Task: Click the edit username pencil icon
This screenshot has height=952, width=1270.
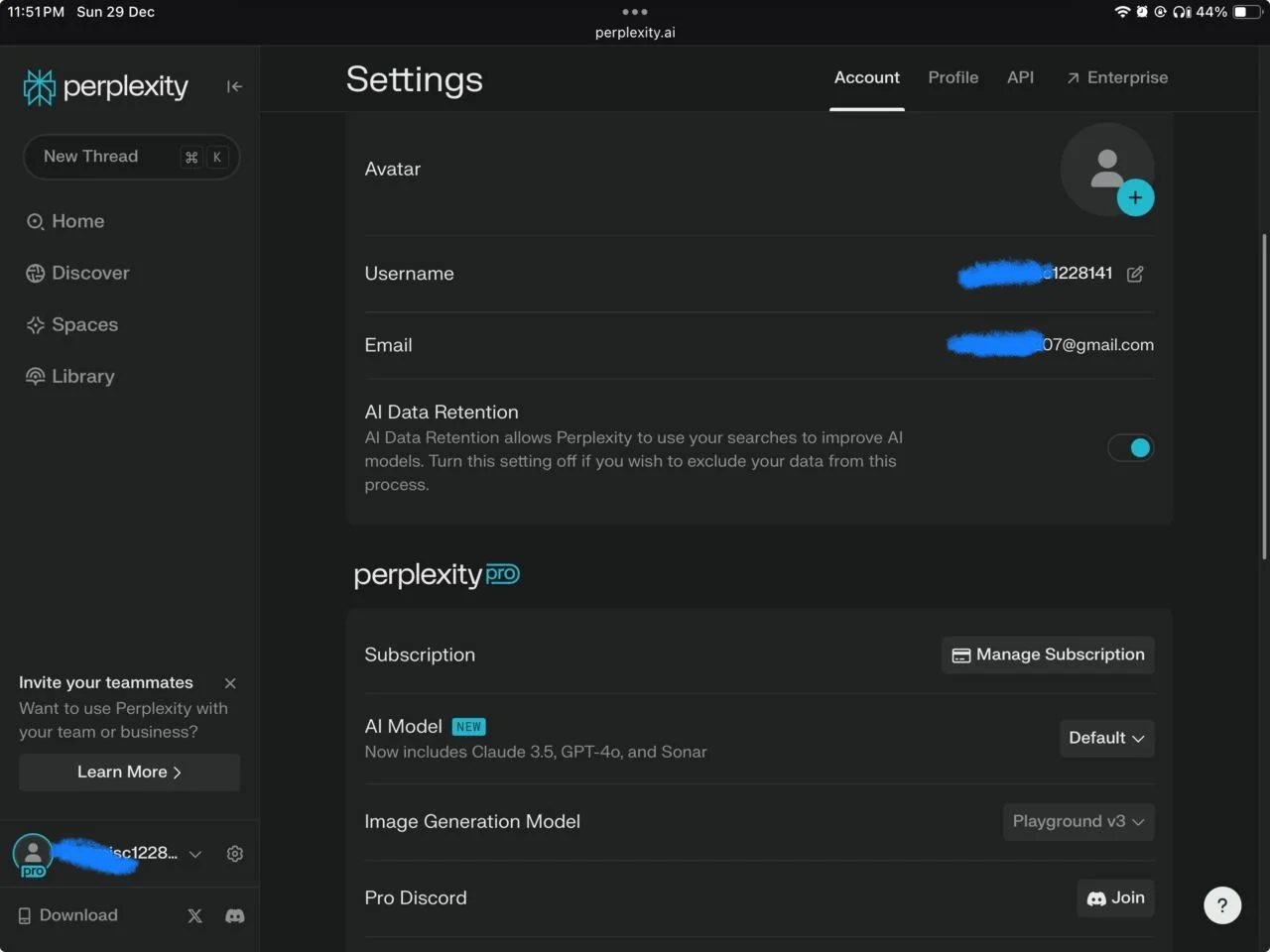Action: (1135, 274)
